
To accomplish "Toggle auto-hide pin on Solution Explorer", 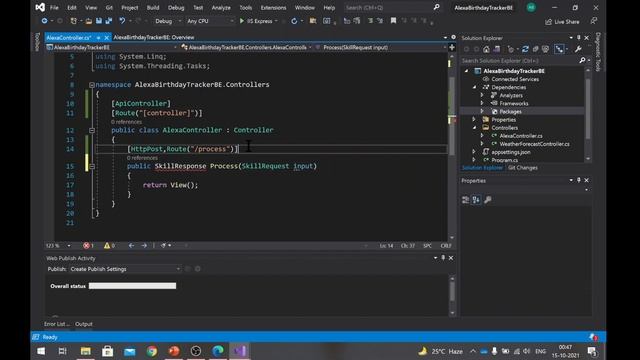I will (x=578, y=38).
